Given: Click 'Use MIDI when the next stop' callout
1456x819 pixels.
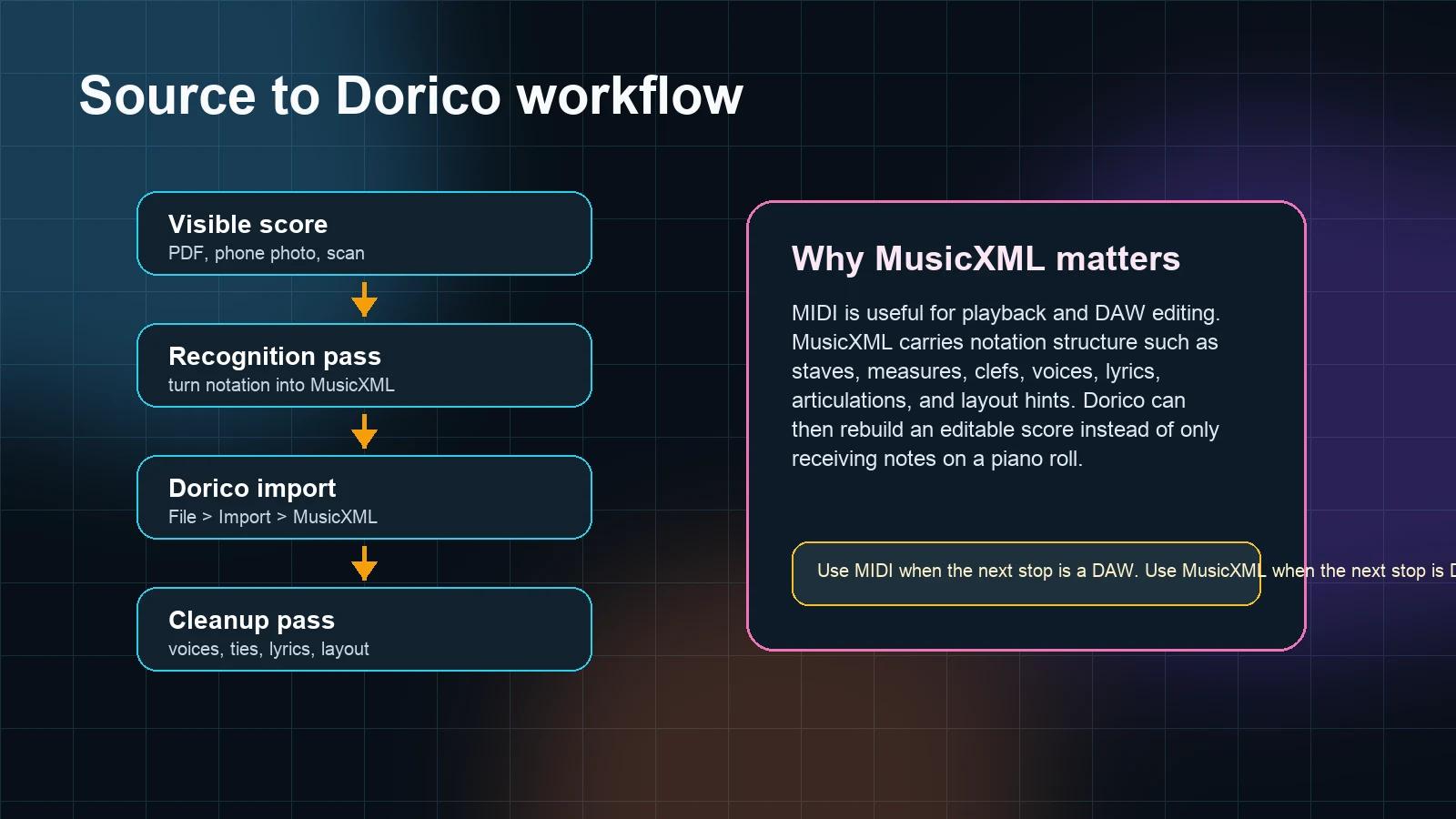Looking at the screenshot, I should pos(1026,573).
